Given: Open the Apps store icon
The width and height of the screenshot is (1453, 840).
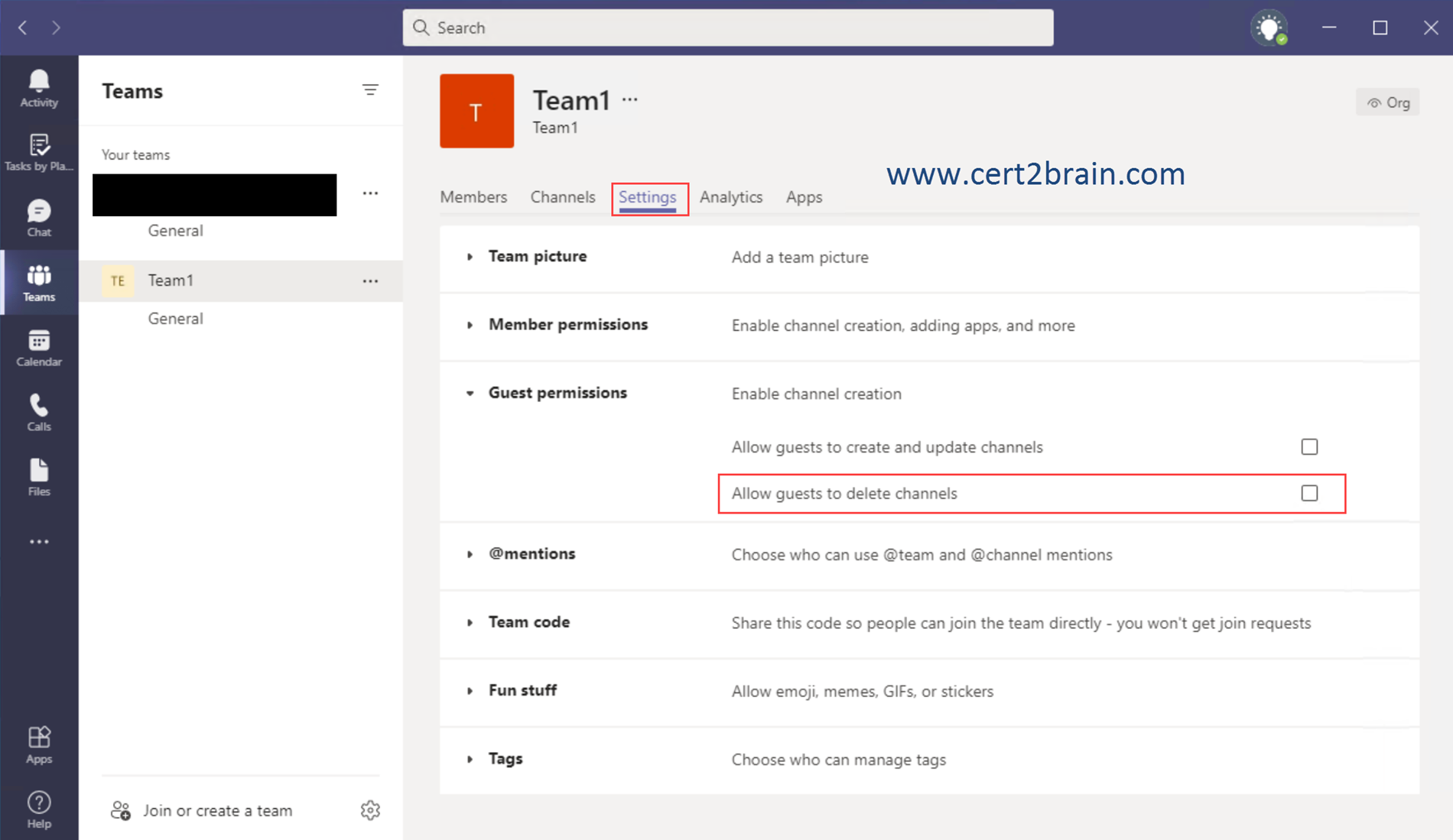Looking at the screenshot, I should 39,745.
